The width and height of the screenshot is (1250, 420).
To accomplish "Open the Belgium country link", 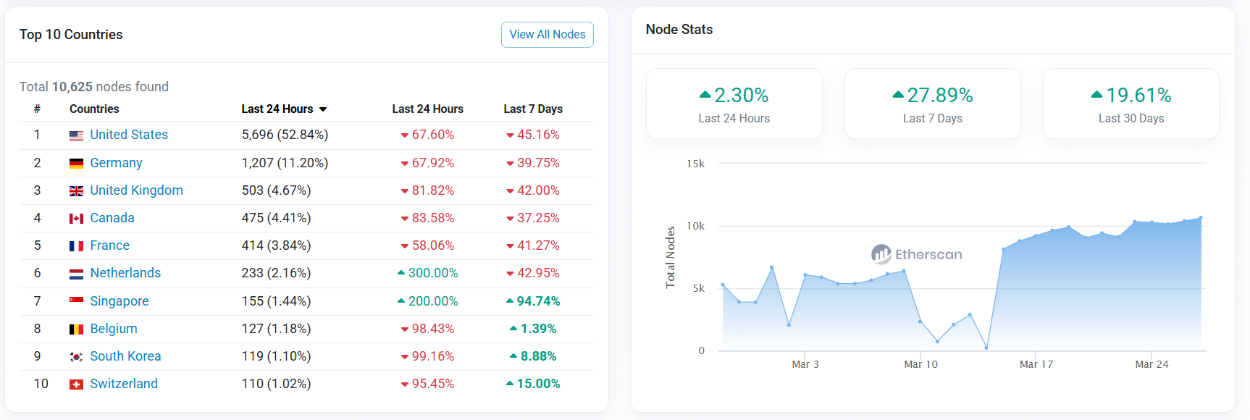I will (x=113, y=329).
